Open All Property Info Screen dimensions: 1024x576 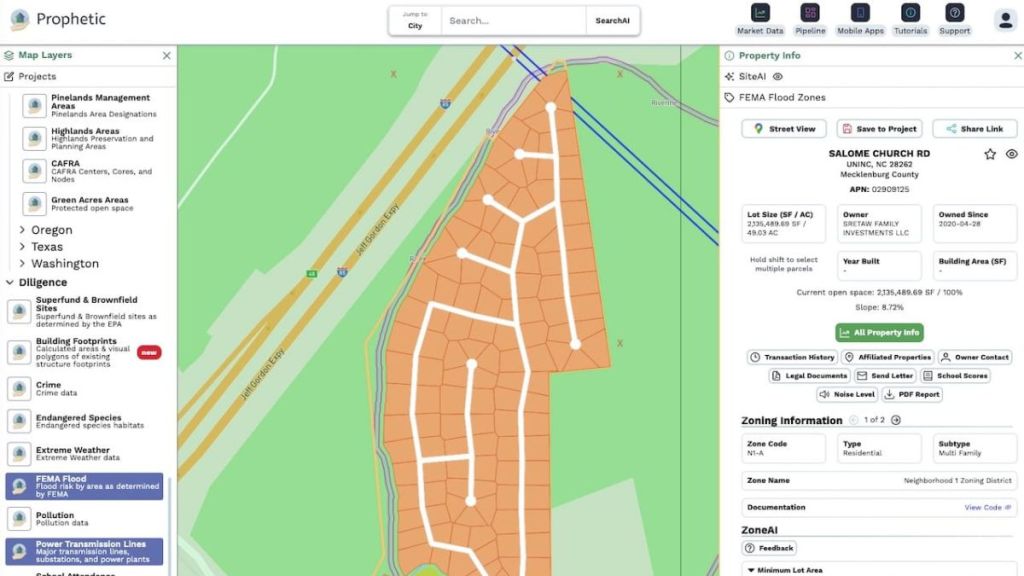880,332
